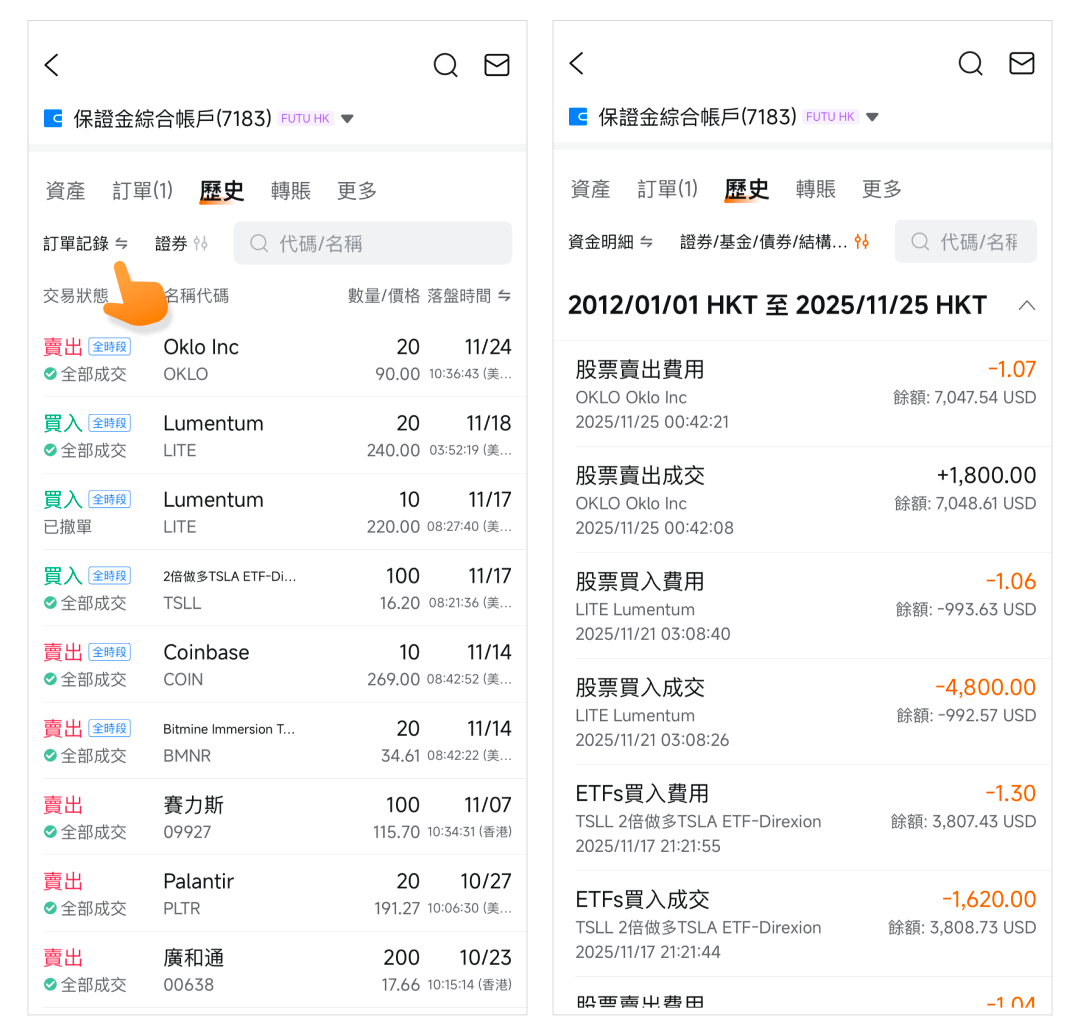Open the 證券 filter sliders icon
Screen dimensions: 1080x1036
click(201, 243)
